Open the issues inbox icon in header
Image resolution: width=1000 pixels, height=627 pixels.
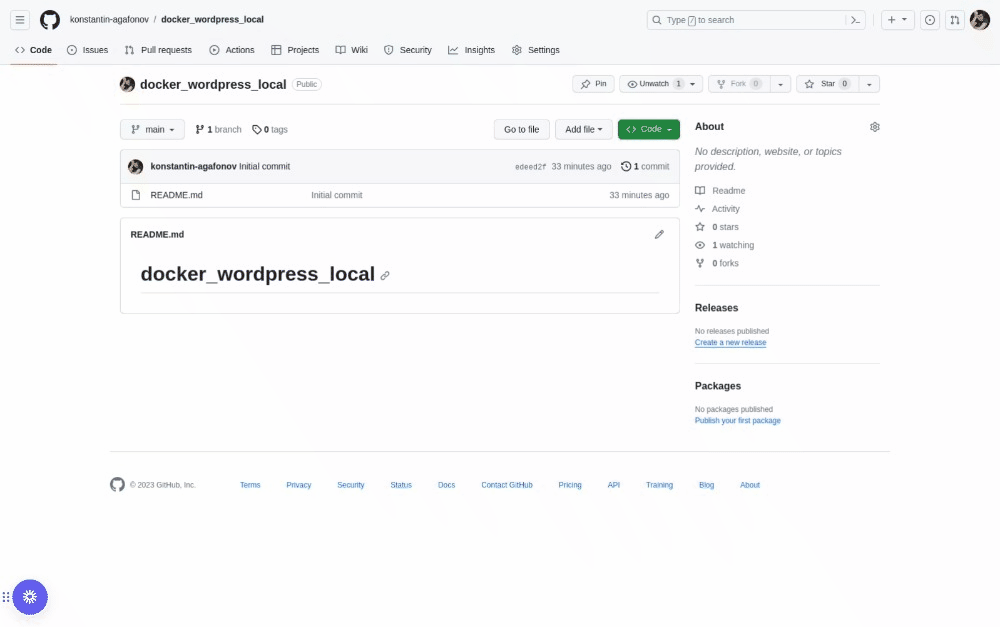(930, 20)
